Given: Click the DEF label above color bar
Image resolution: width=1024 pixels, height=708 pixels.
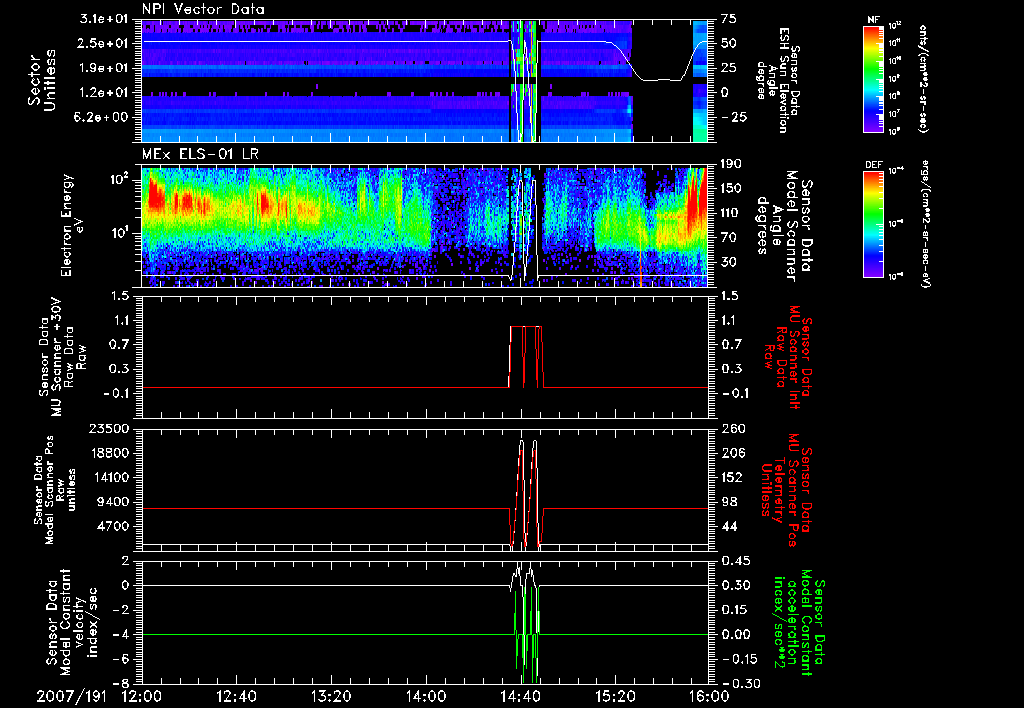Looking at the screenshot, I should pyautogui.click(x=874, y=165).
